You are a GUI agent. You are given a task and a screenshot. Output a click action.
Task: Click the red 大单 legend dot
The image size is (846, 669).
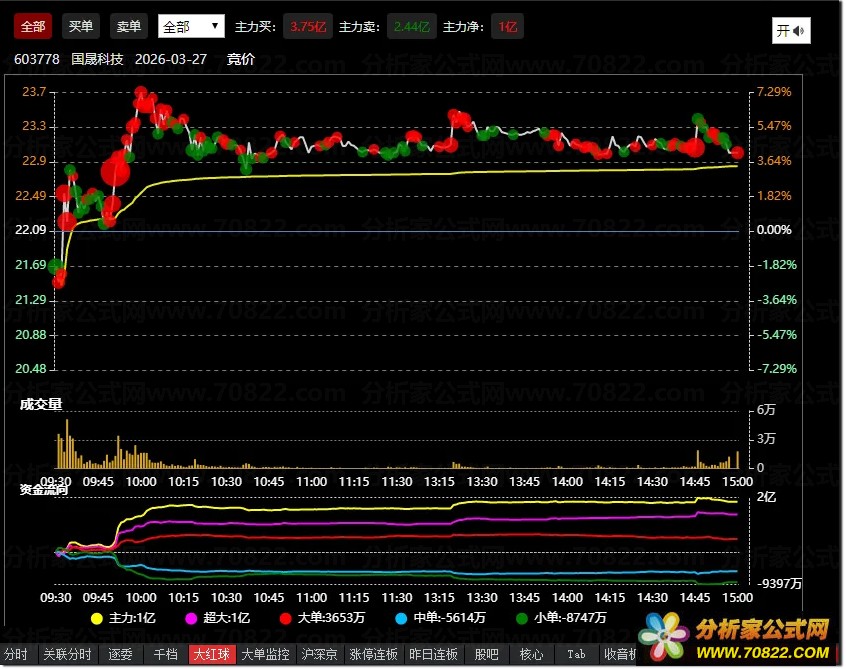pyautogui.click(x=286, y=618)
